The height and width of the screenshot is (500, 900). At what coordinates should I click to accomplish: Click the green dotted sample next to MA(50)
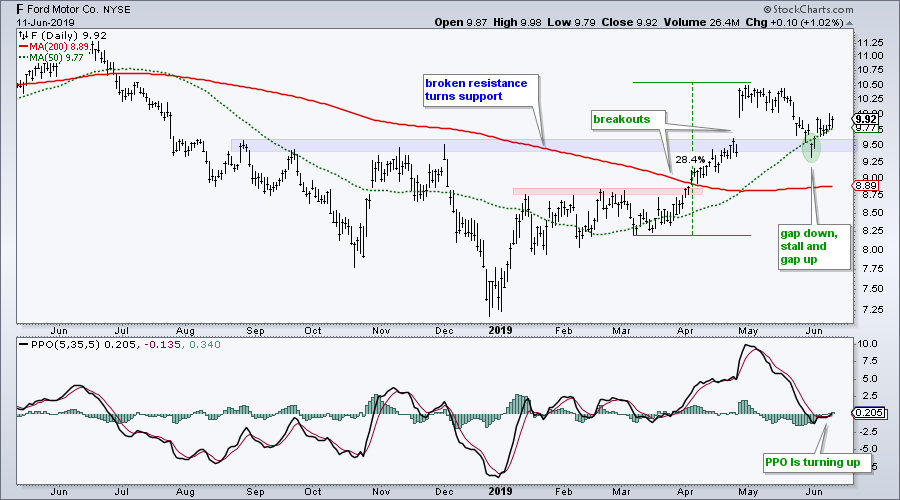24,57
